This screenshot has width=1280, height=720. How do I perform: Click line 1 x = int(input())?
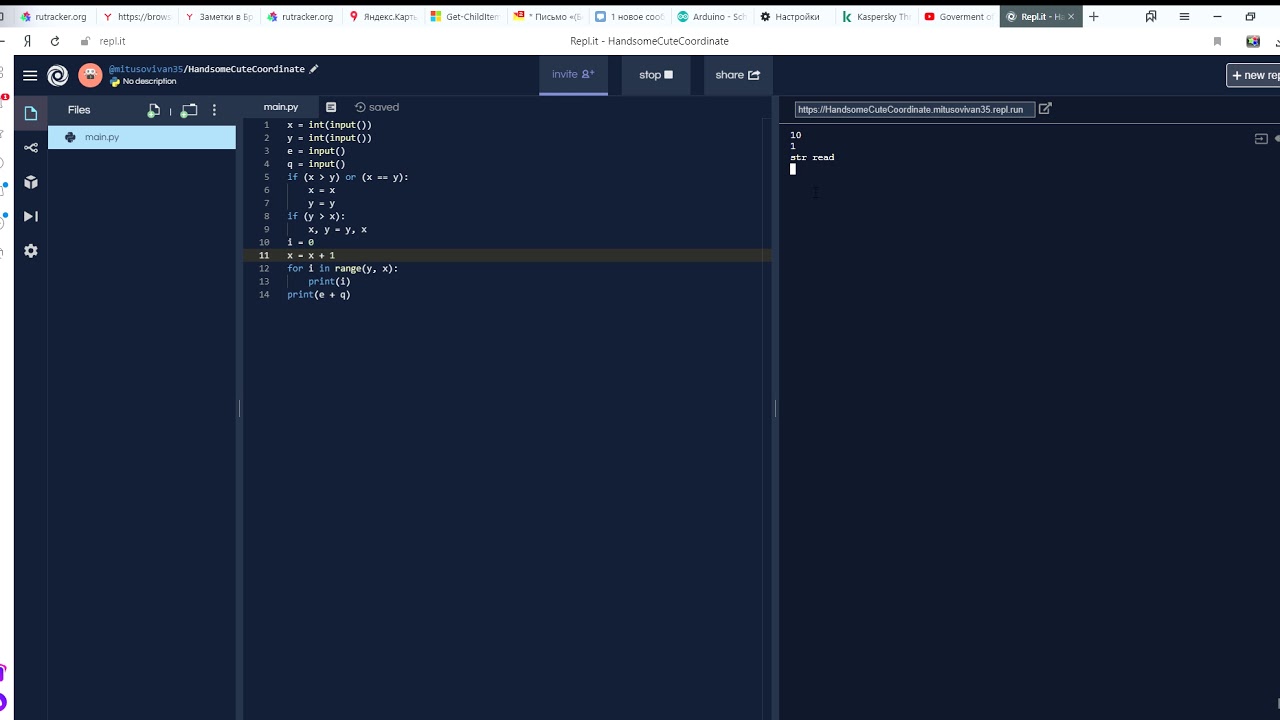329,125
